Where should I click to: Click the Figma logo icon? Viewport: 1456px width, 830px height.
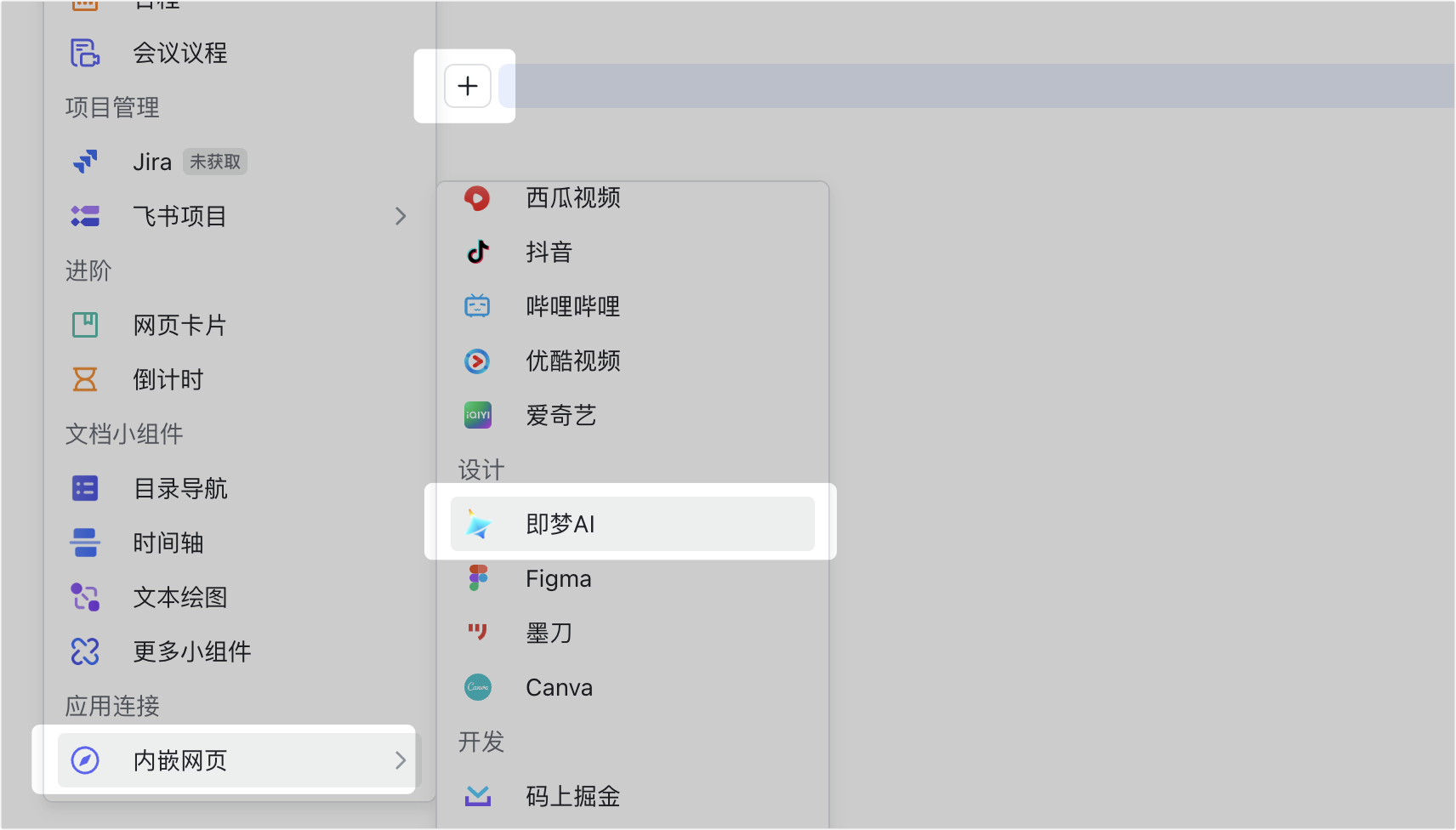pos(478,578)
